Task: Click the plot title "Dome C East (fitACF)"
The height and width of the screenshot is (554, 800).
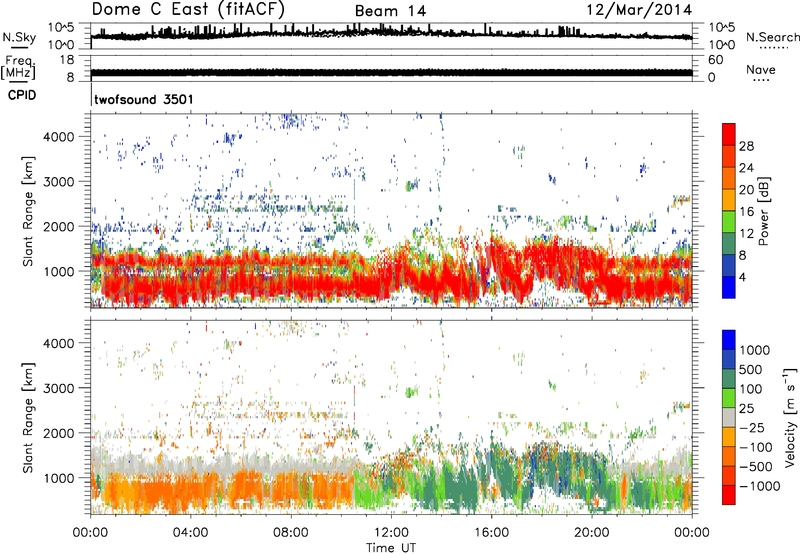Action: [188, 9]
